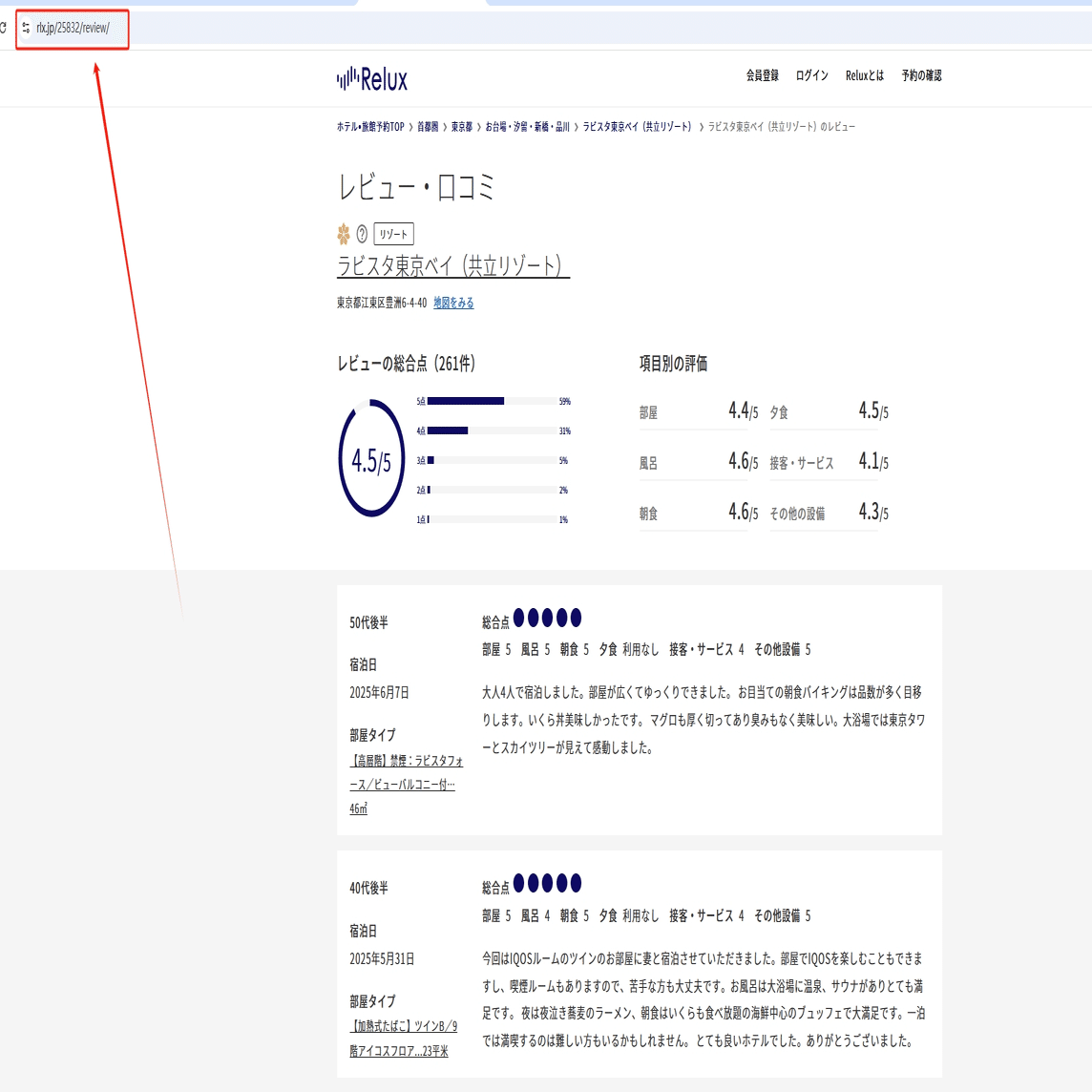This screenshot has width=1092, height=1092.
Task: Reload the page with the refresh icon
Action: pyautogui.click(x=3, y=28)
